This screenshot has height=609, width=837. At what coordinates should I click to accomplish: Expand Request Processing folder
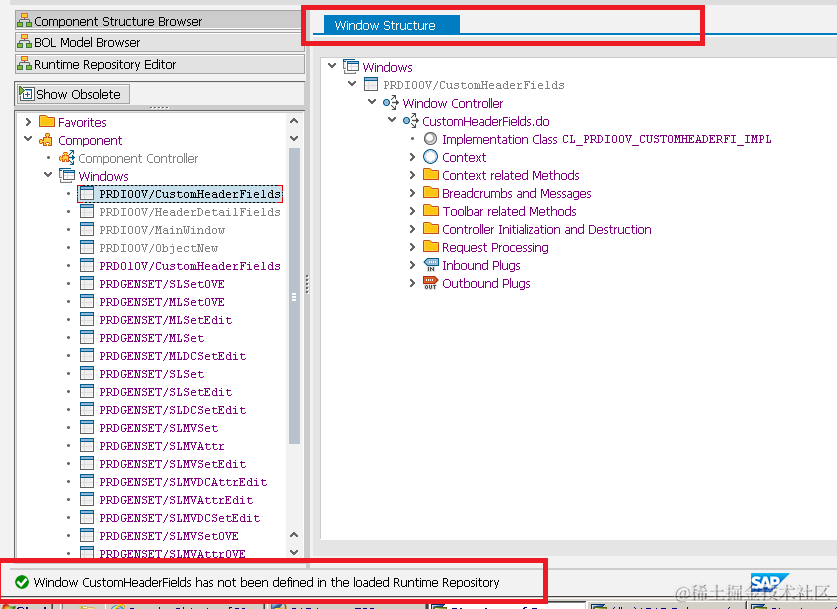click(412, 247)
